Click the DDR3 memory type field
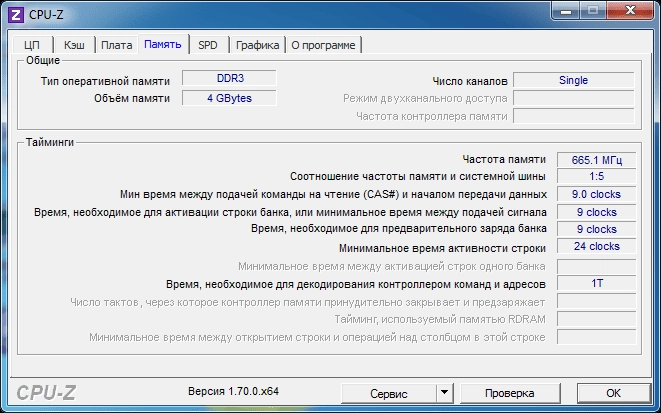 (x=229, y=78)
